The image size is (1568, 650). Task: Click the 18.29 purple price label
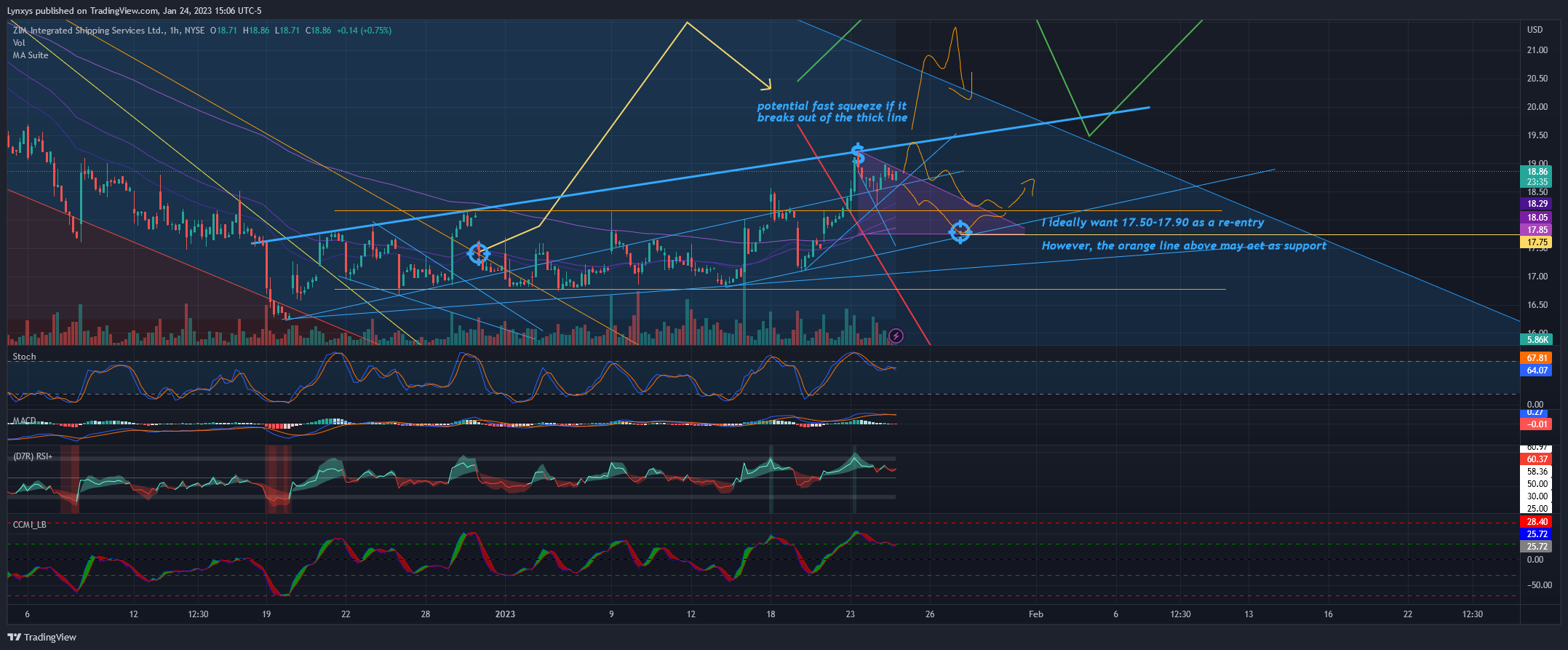coord(1537,204)
